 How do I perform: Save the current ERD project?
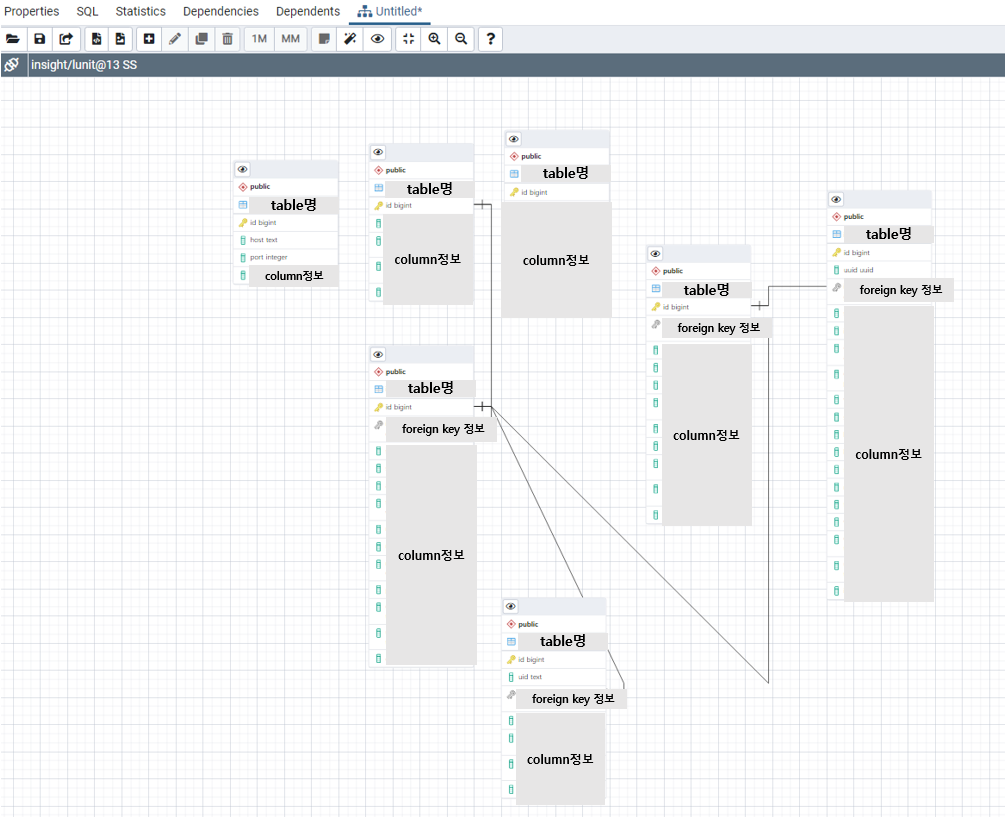39,38
